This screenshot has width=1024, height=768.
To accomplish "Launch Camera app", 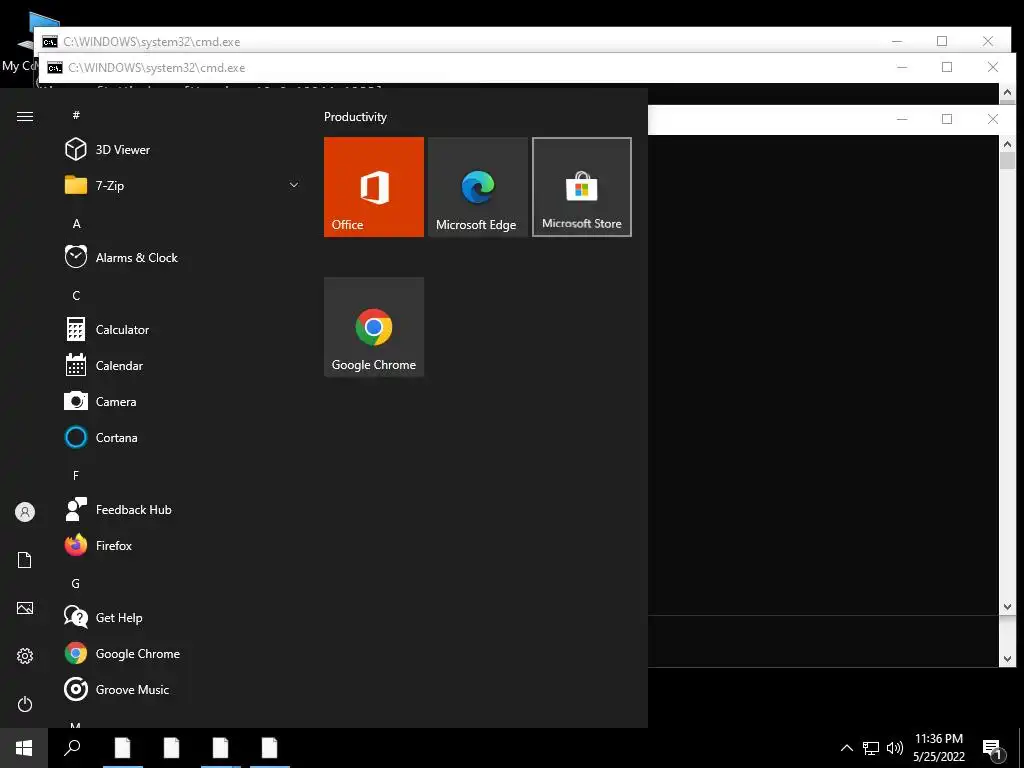I will [x=183, y=402].
